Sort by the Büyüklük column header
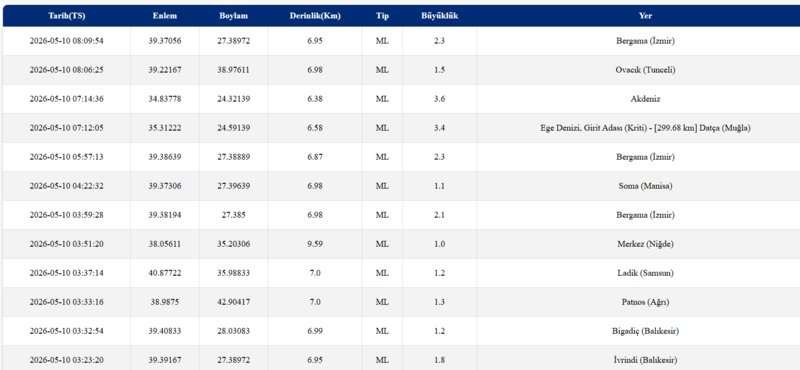This screenshot has width=800, height=370. pos(439,16)
